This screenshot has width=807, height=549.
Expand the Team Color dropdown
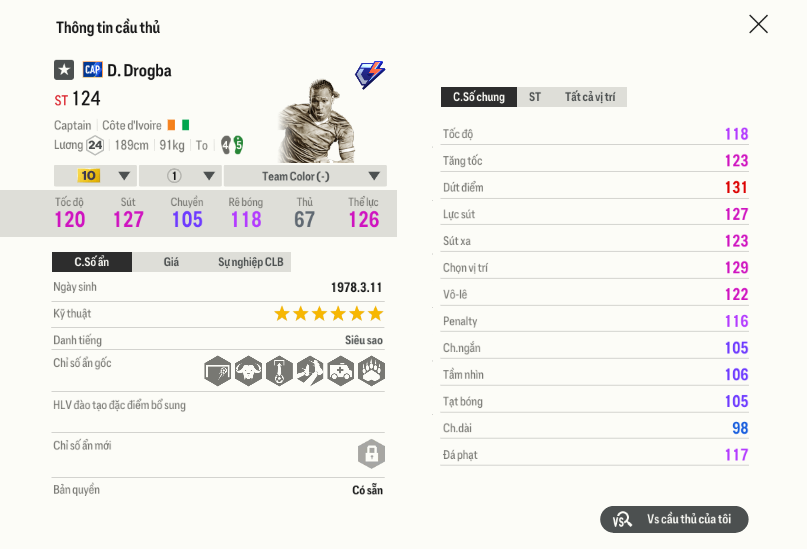tap(305, 176)
